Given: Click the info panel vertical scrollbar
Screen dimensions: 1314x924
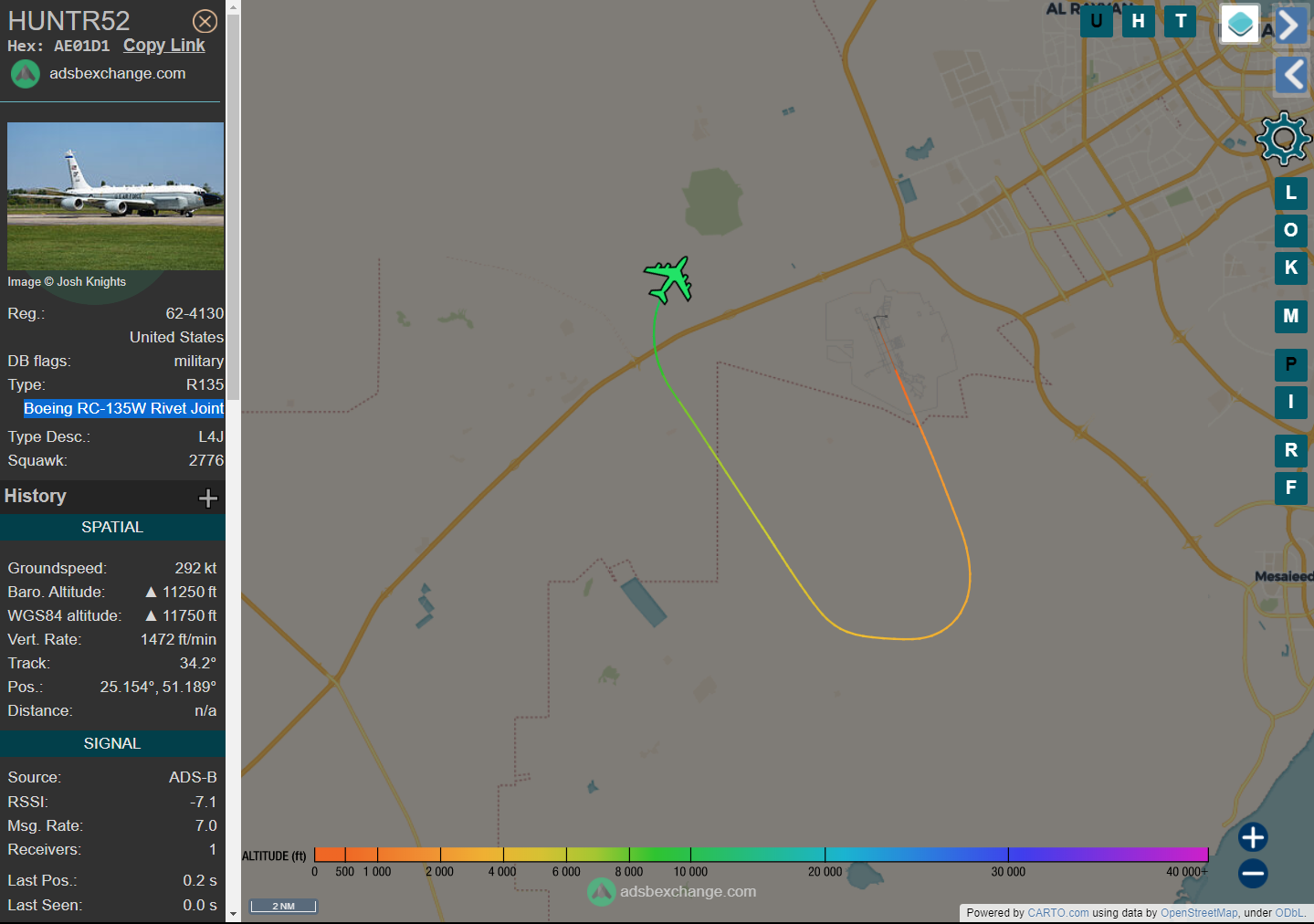Looking at the screenshot, I should (x=233, y=207).
